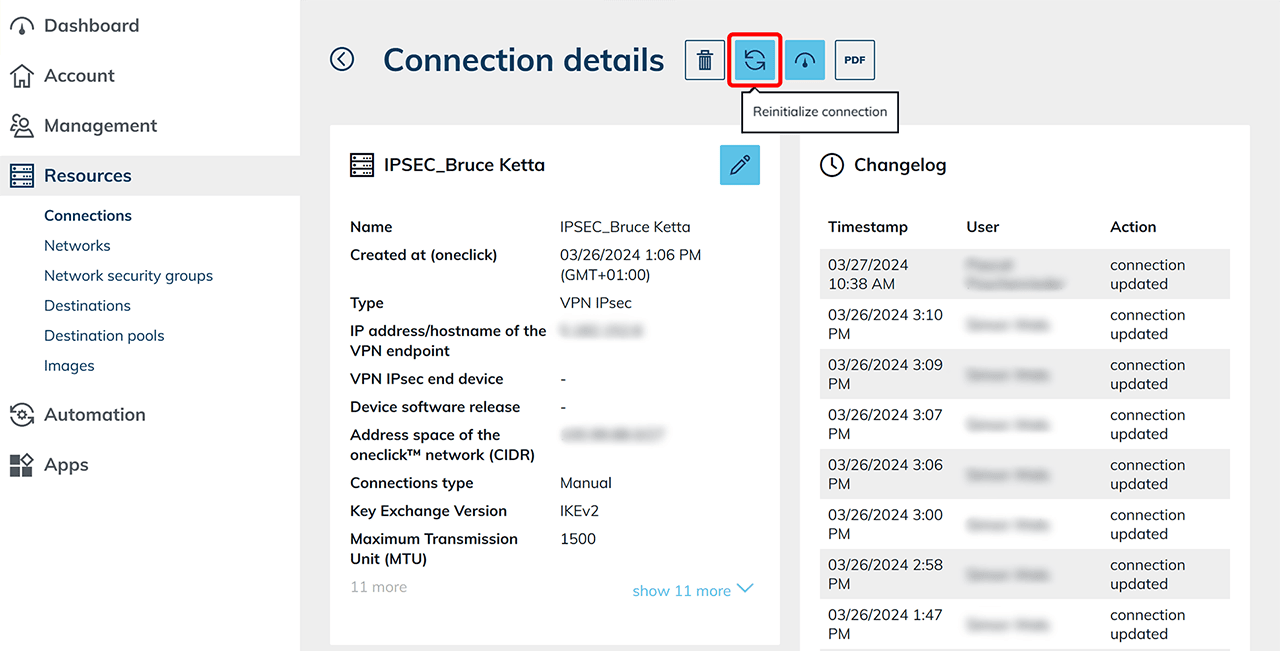Expand details with show 11 more
Viewport: 1280px width, 651px height.
click(682, 591)
